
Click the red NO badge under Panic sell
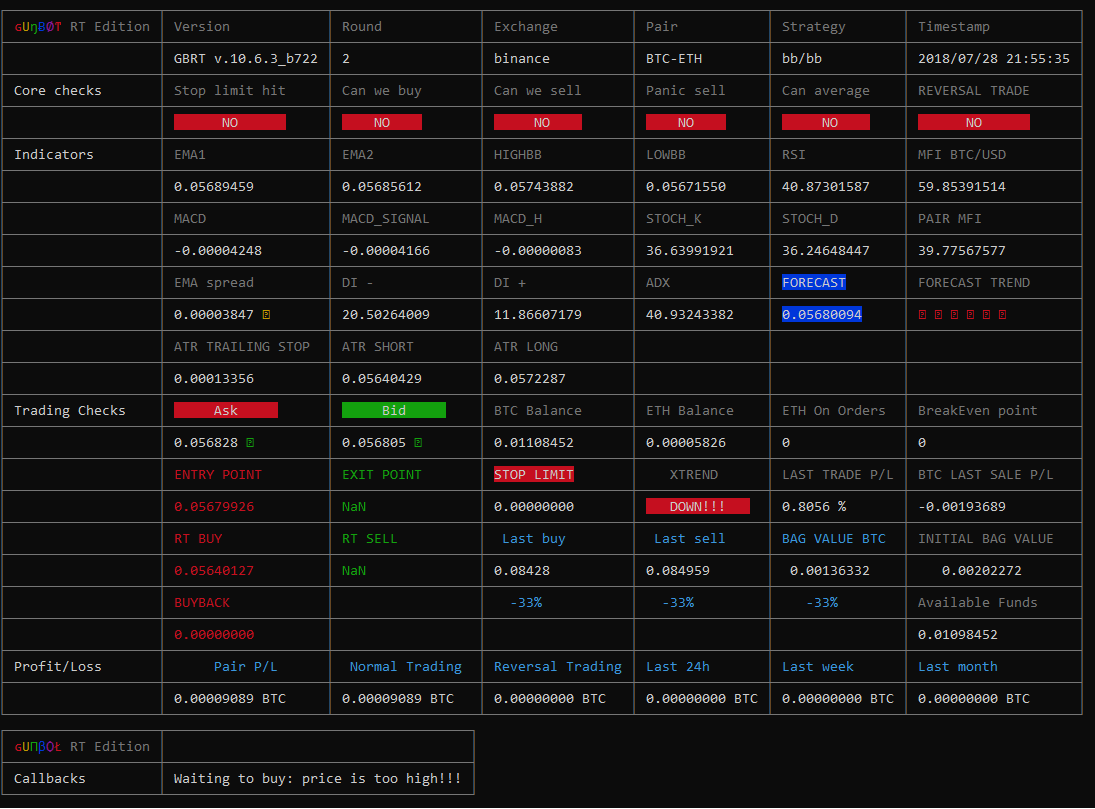pos(686,122)
